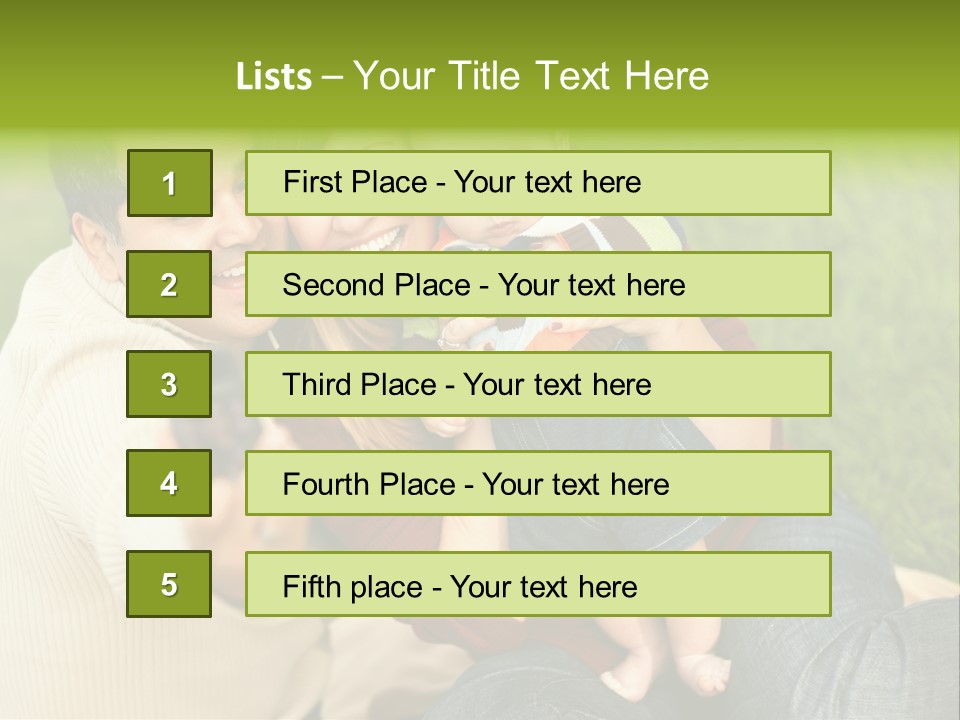Select the number 2 box
The image size is (960, 720).
(x=169, y=284)
